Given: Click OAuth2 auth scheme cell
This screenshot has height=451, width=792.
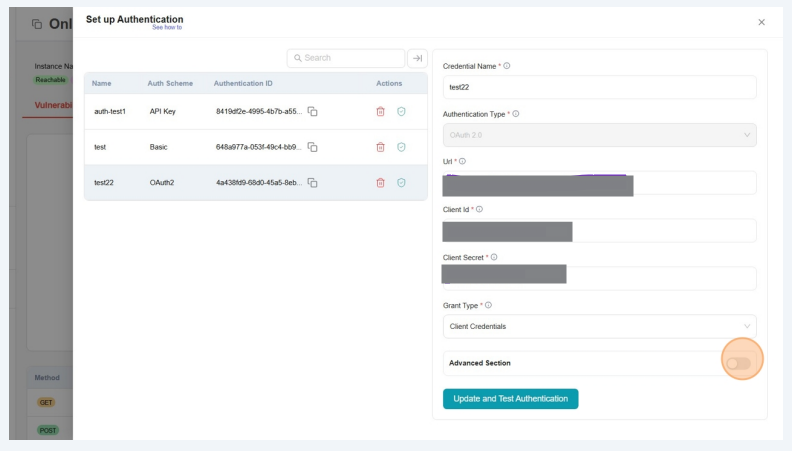Looking at the screenshot, I should coord(162,182).
